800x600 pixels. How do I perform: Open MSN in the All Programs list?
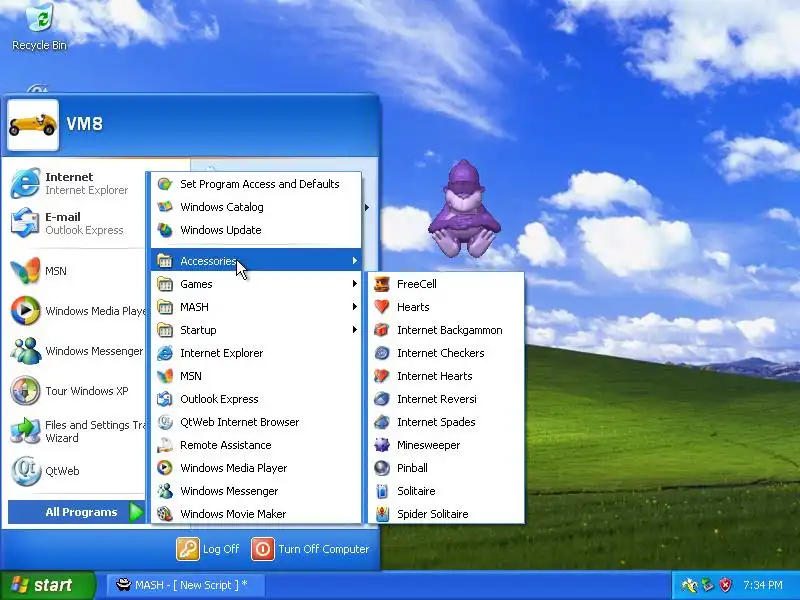[x=256, y=376]
